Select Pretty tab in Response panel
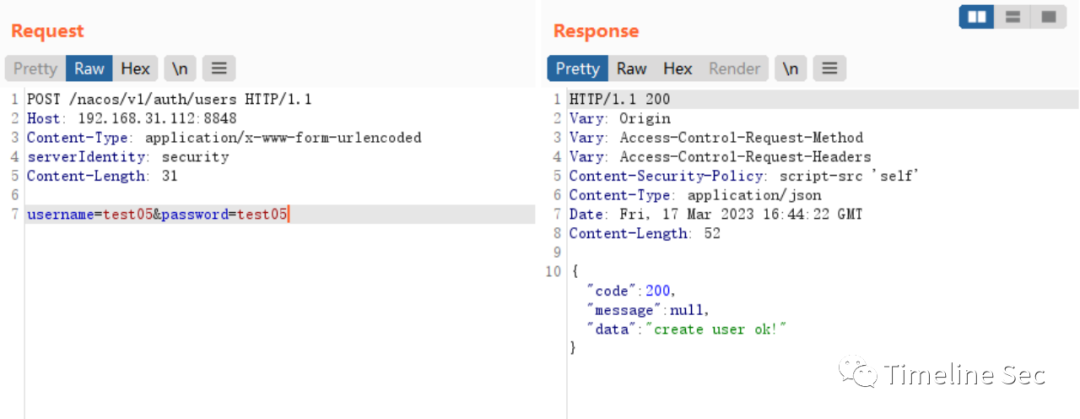 pyautogui.click(x=578, y=68)
